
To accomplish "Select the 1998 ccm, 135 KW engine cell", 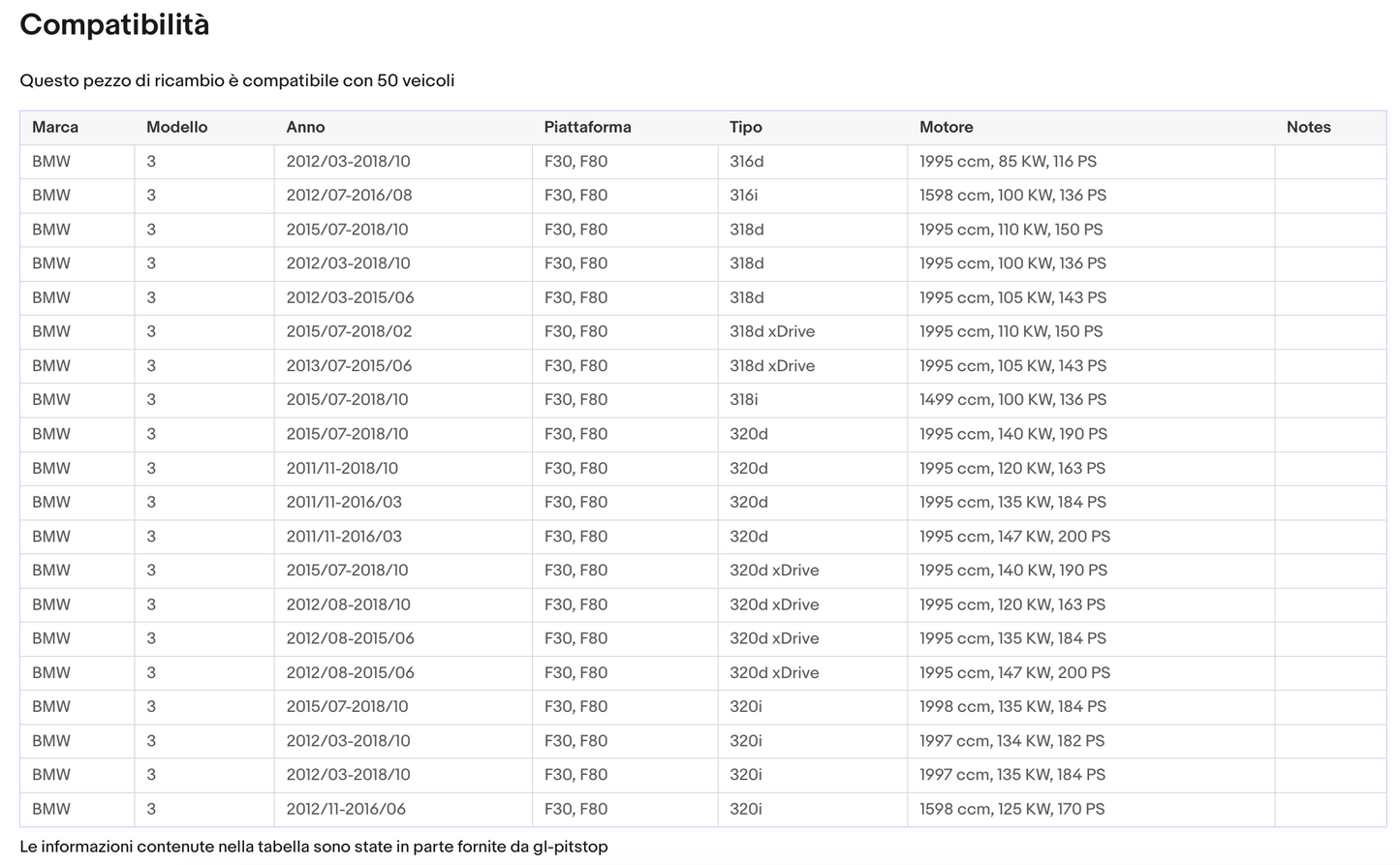I will coord(1091,707).
